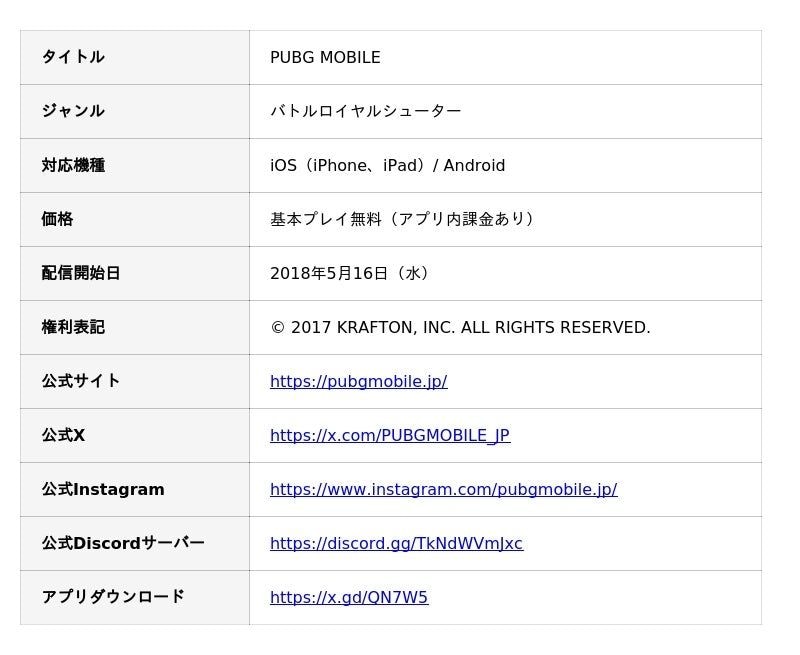Viewport: 800px width, 655px height.
Task: Click the KRAFTON copyright notice text
Action: 460,328
